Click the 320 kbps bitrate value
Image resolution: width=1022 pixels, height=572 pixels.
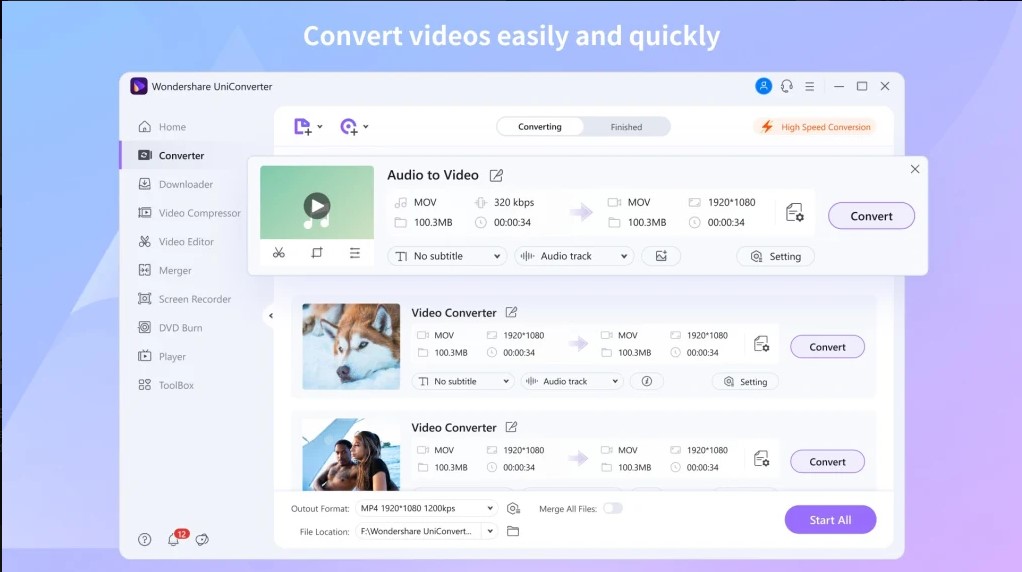click(514, 202)
